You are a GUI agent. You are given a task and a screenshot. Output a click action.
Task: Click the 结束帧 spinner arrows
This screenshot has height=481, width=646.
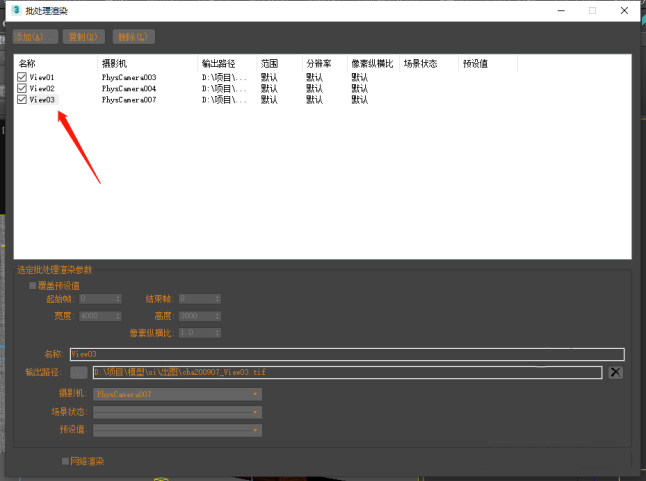[218, 299]
